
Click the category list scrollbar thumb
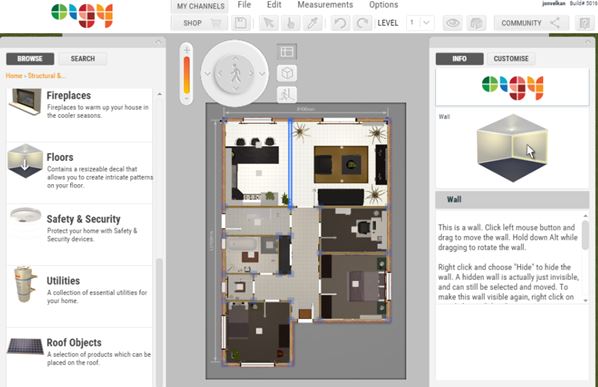(x=159, y=322)
